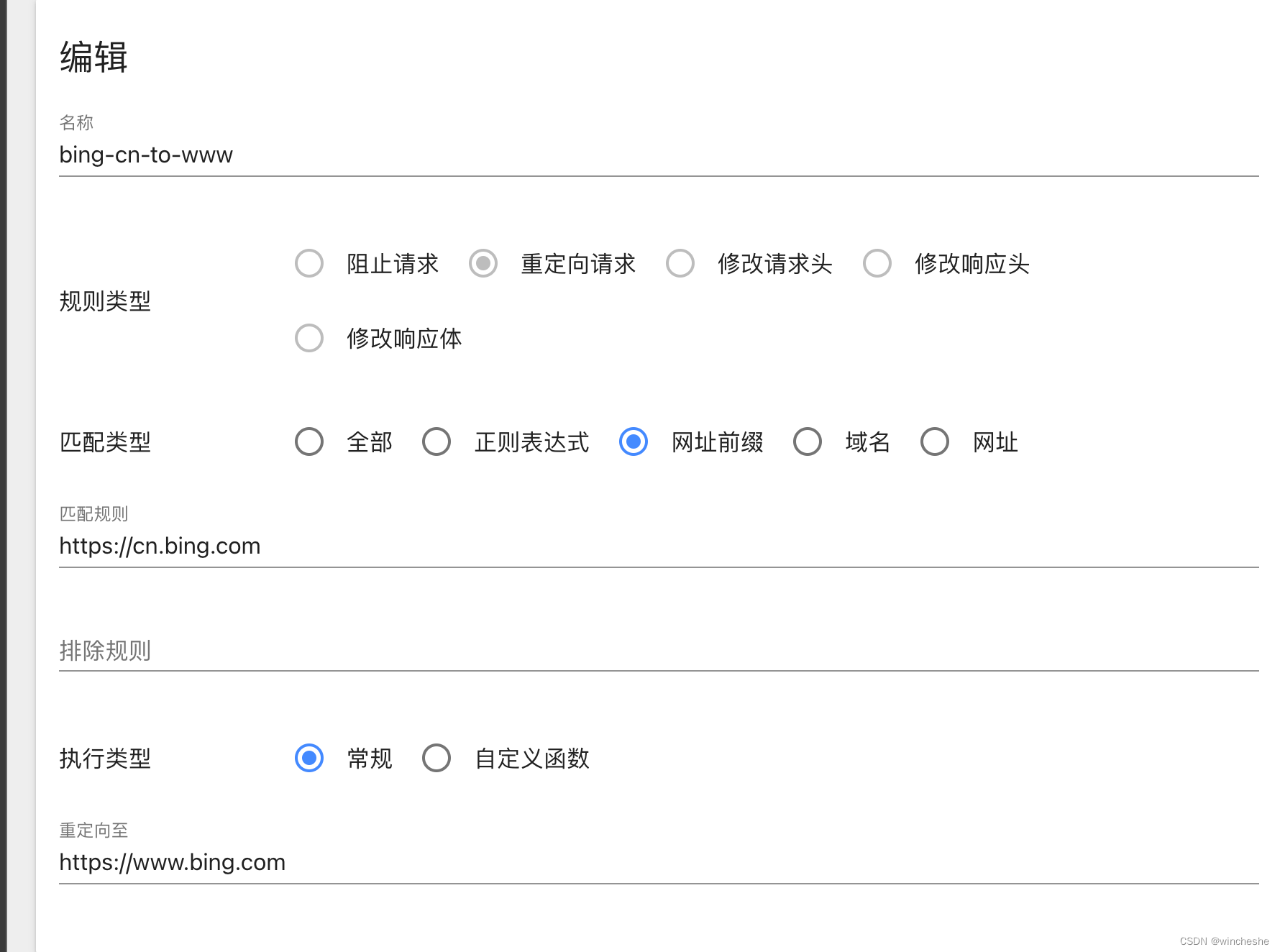Set match type to 正则表达式

(436, 441)
